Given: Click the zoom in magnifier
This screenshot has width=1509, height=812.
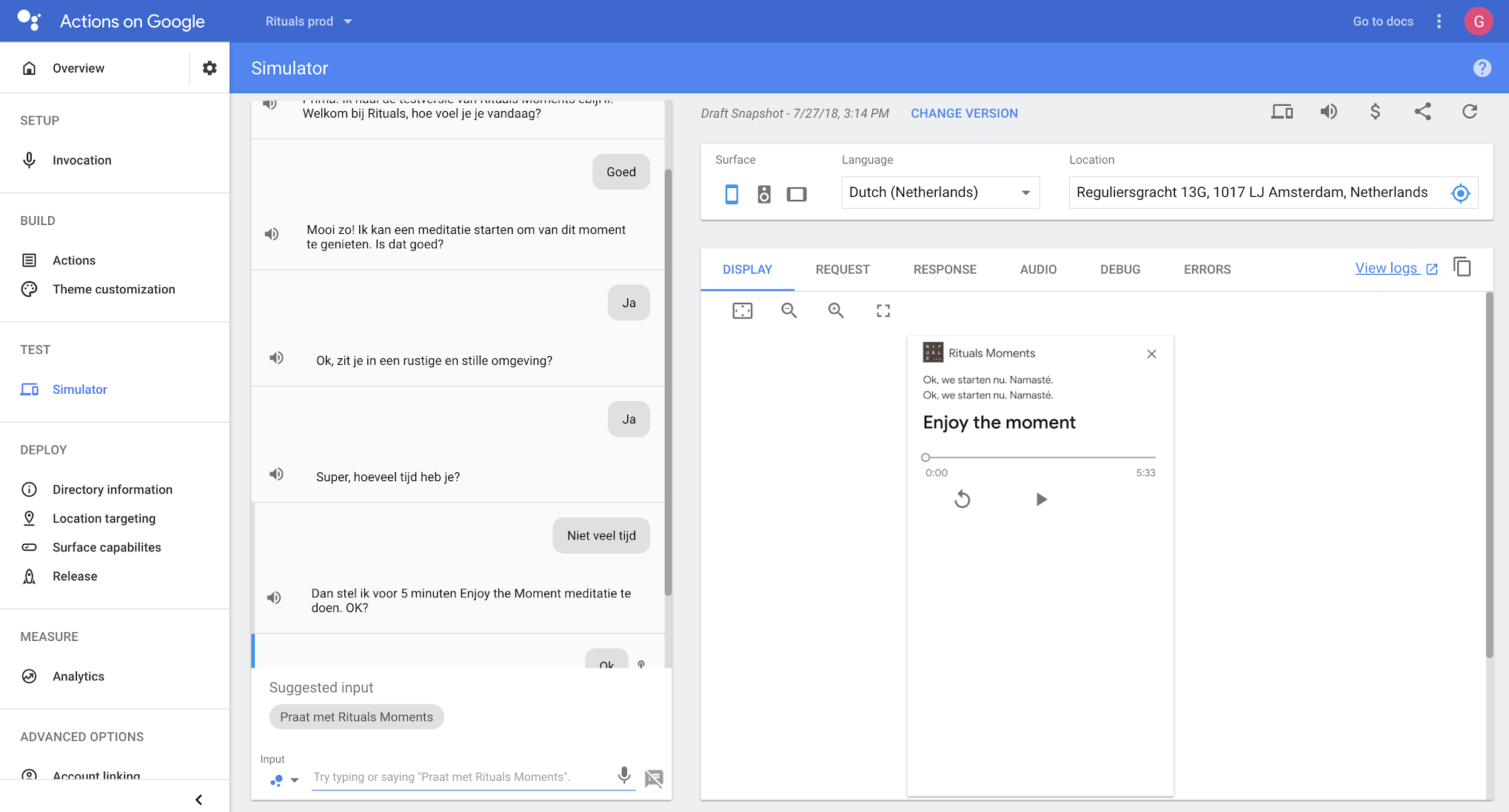Looking at the screenshot, I should click(836, 311).
